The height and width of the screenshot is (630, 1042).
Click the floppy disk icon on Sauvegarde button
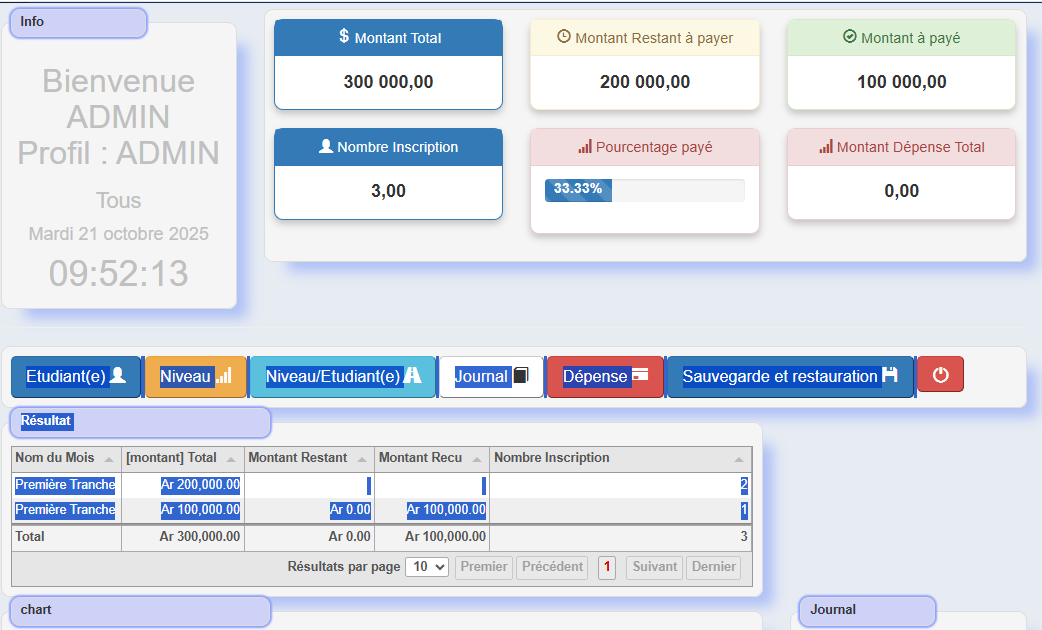890,376
